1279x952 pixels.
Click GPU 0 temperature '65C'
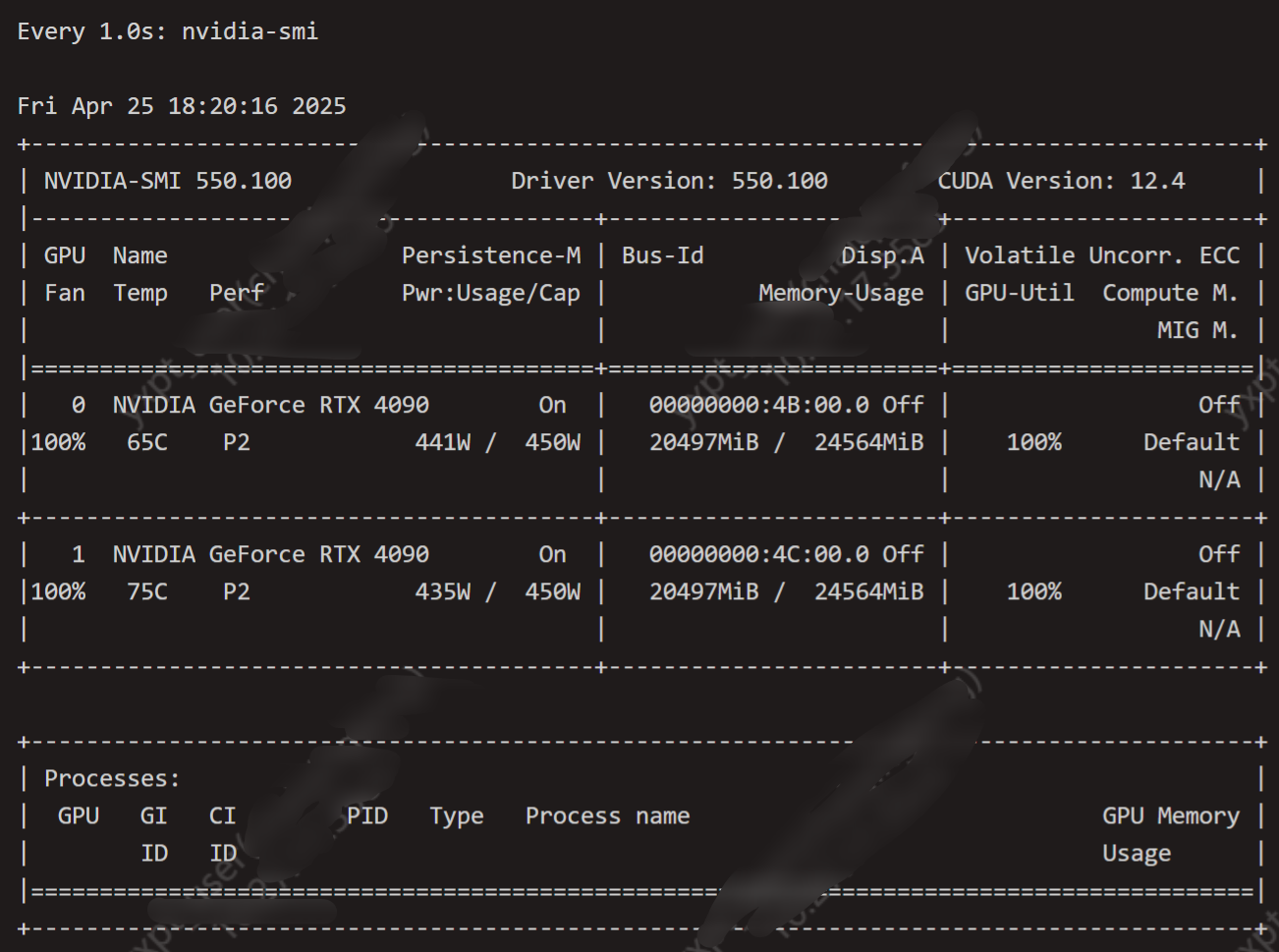(147, 442)
